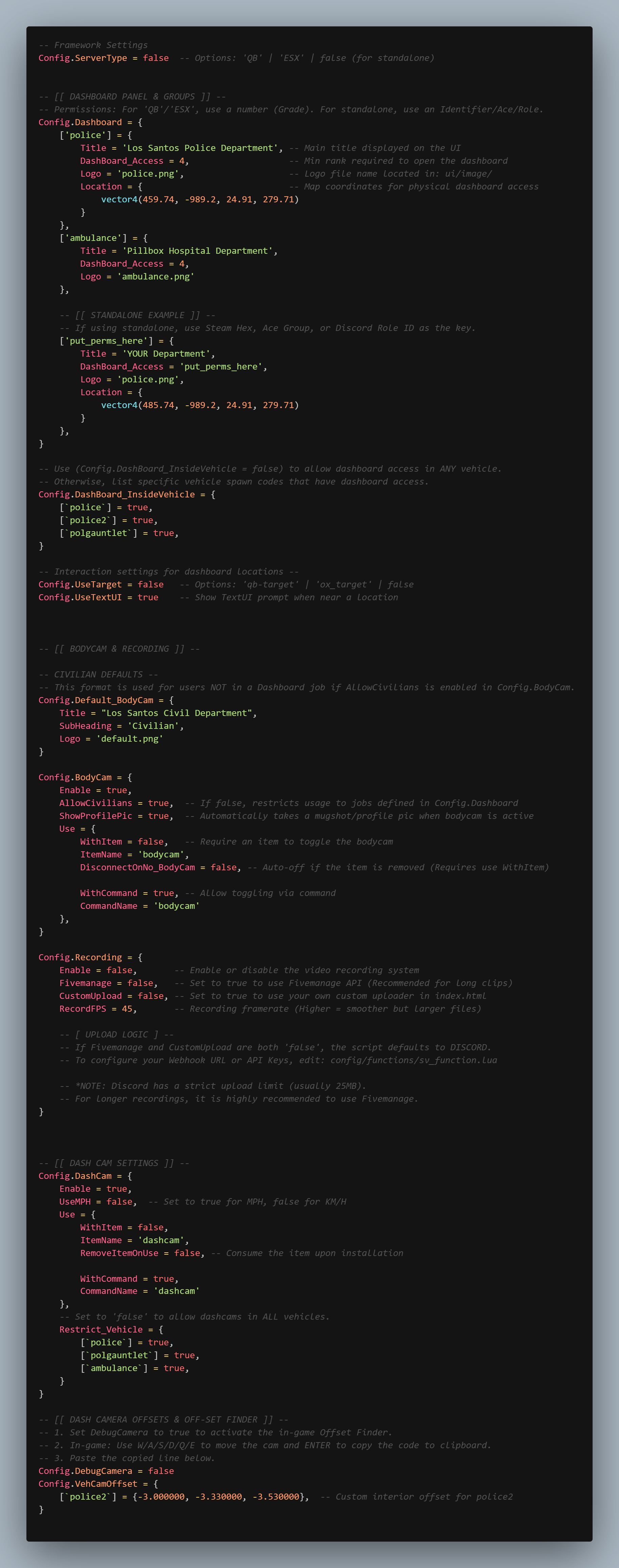
Task: Click the vector4(459.74, -989.2, 24.91, 279.71) line
Action: (200, 199)
